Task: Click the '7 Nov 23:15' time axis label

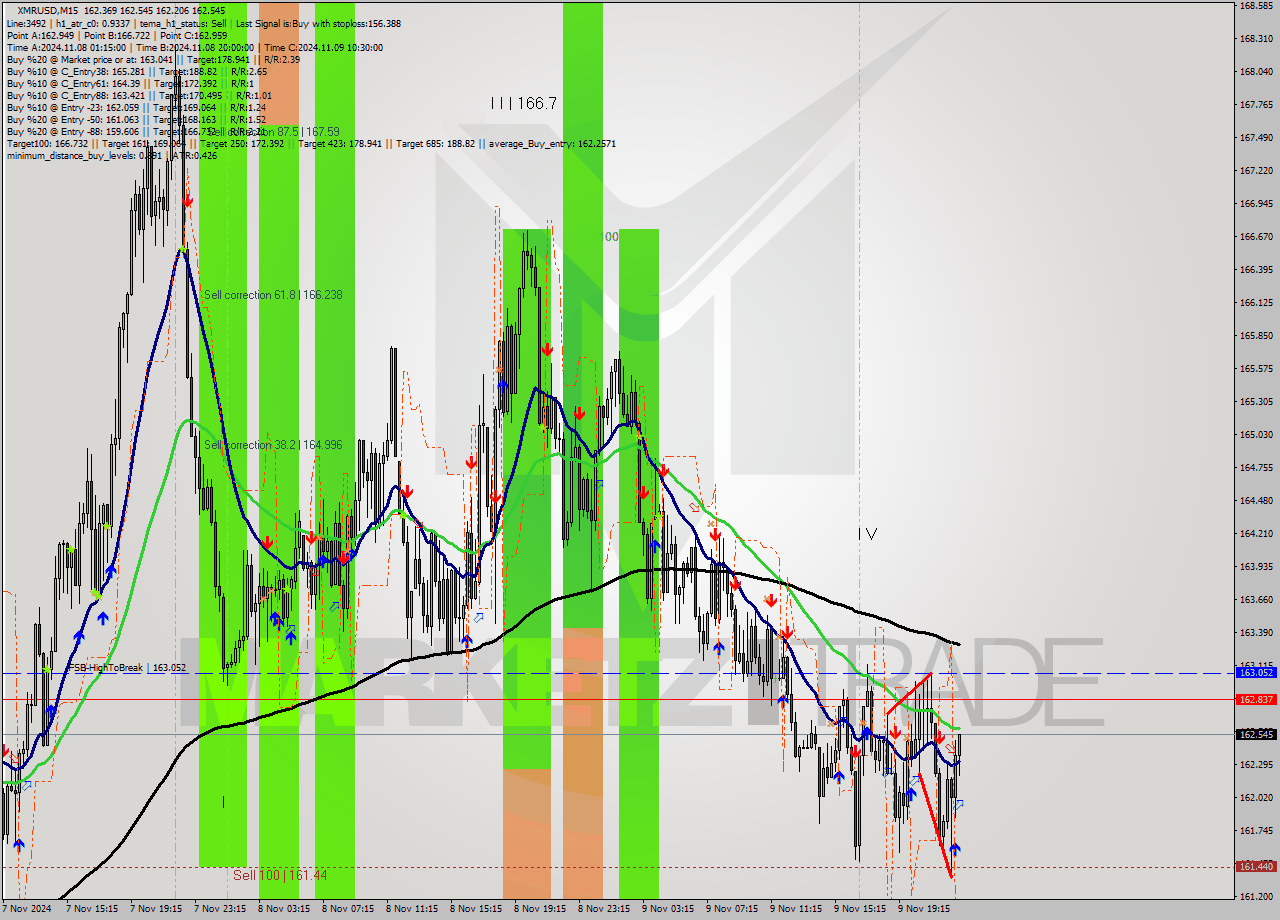Action: (x=220, y=910)
